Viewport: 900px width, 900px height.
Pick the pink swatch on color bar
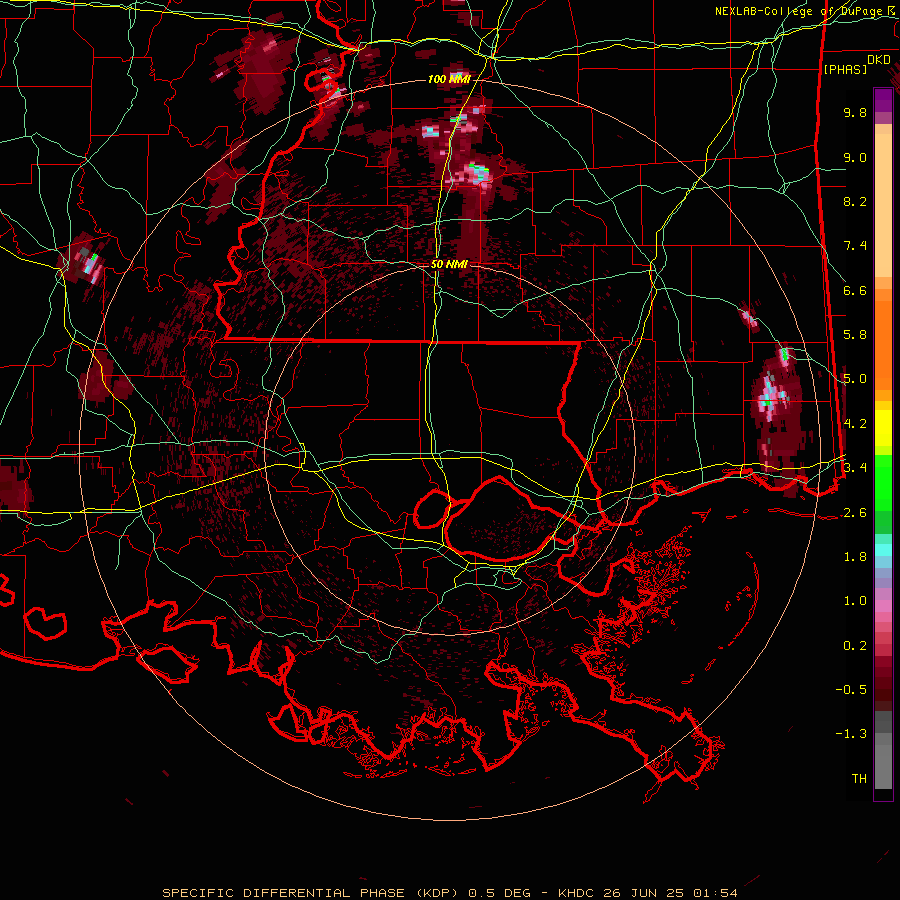[883, 606]
